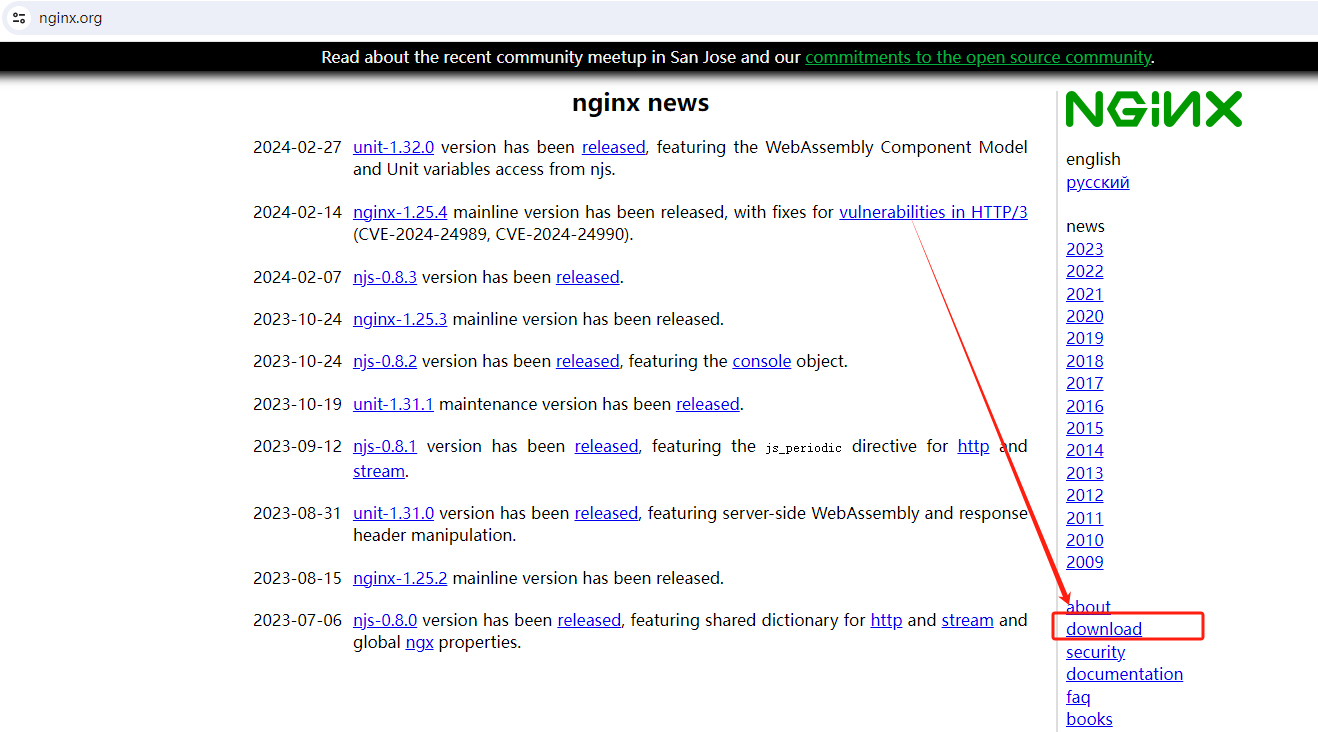Click the ngx properties link

point(419,642)
